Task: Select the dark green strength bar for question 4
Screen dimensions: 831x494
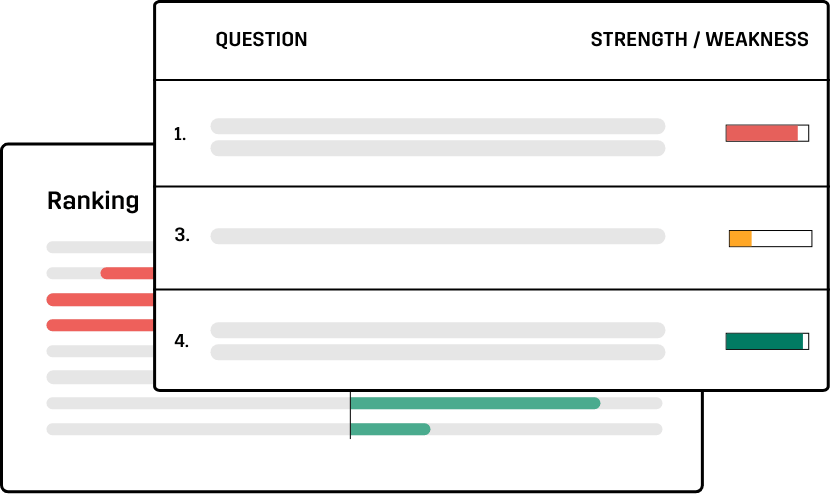Action: [767, 341]
